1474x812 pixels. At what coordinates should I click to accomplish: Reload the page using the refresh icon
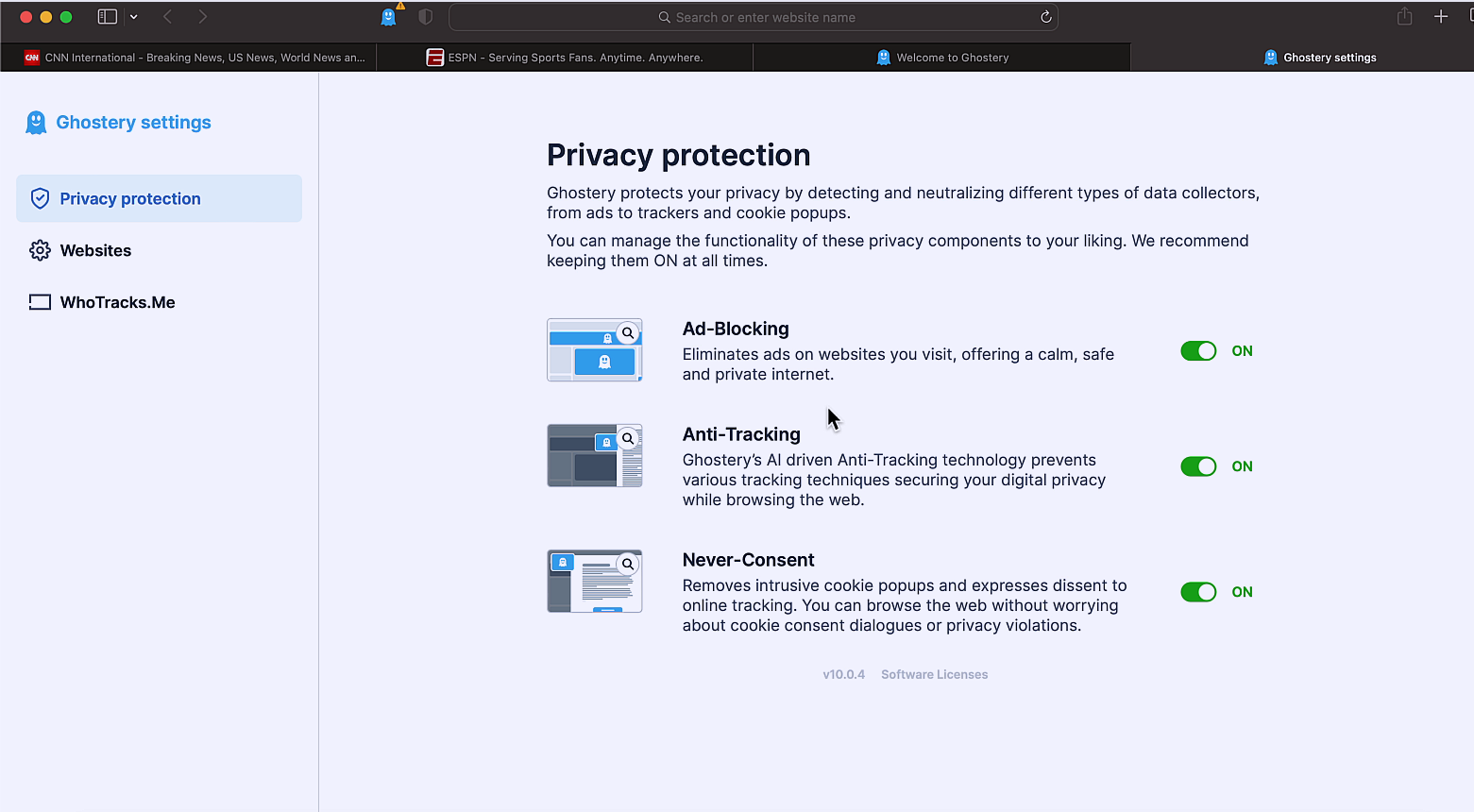pos(1044,16)
